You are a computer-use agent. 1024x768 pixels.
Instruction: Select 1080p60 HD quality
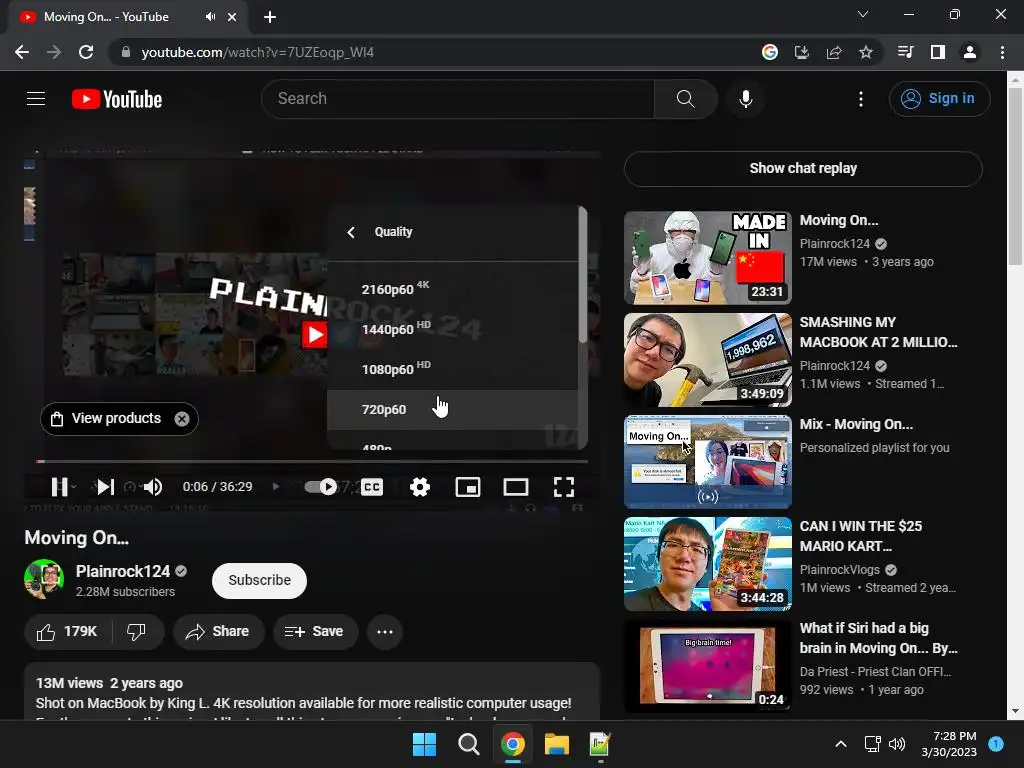tap(453, 369)
